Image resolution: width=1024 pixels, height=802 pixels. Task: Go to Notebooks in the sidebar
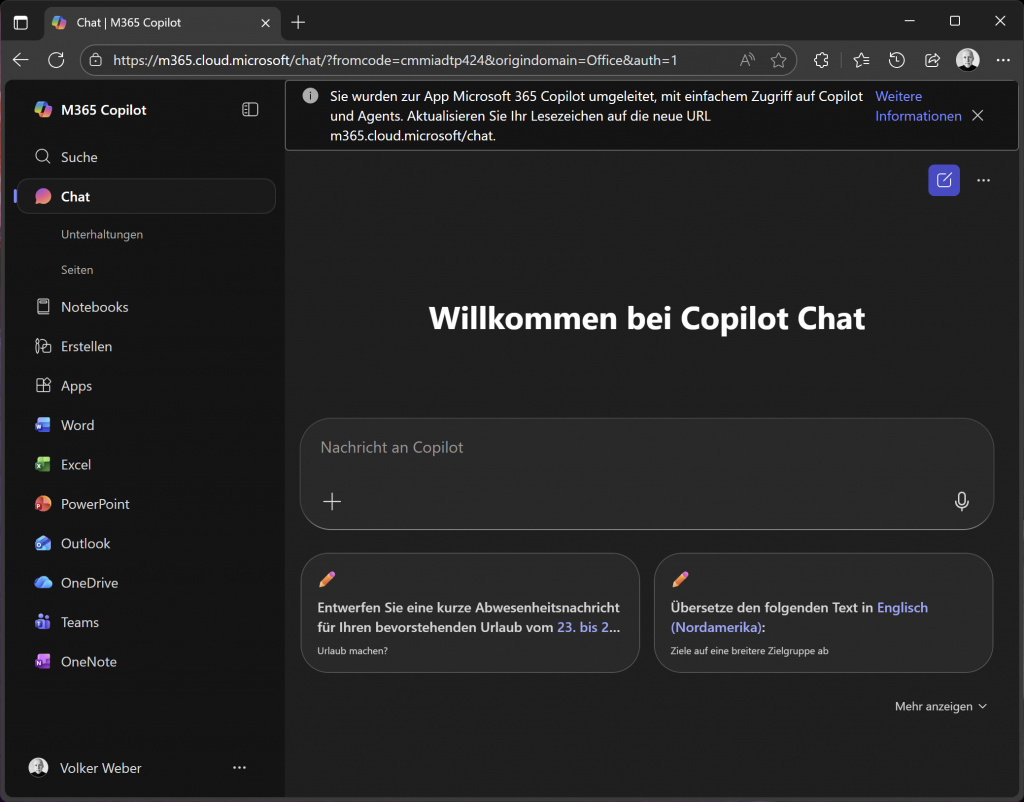94,307
